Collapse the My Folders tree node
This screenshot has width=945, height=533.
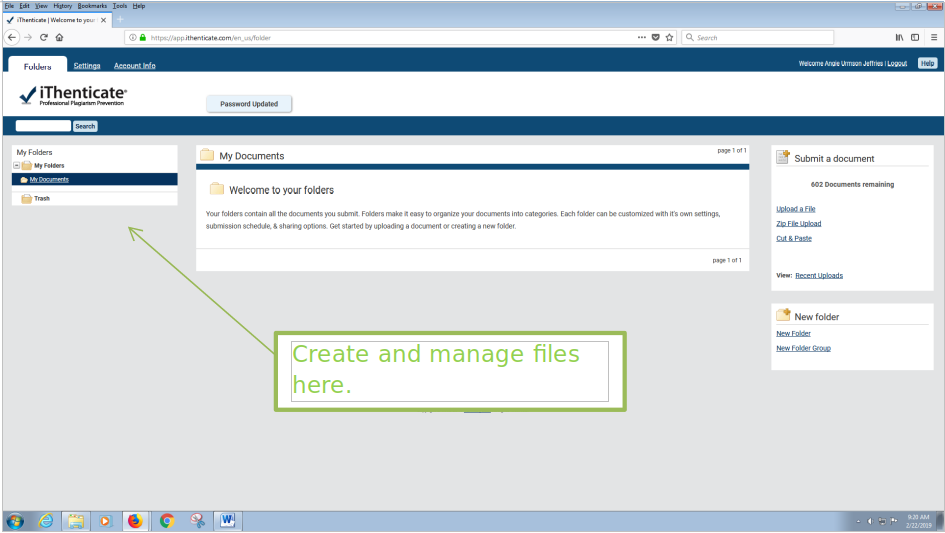[16, 165]
